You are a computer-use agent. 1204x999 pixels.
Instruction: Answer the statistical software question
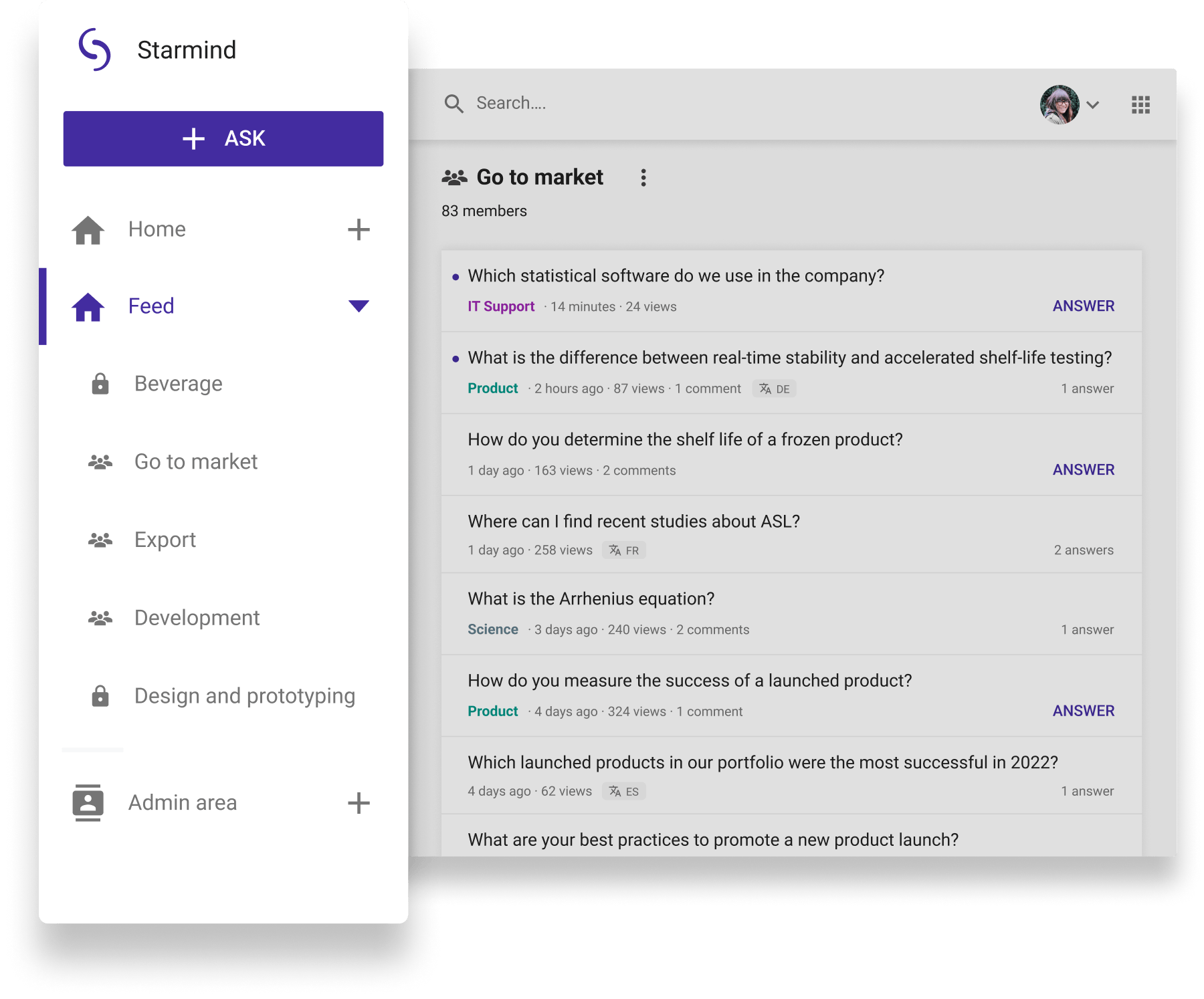point(1083,306)
